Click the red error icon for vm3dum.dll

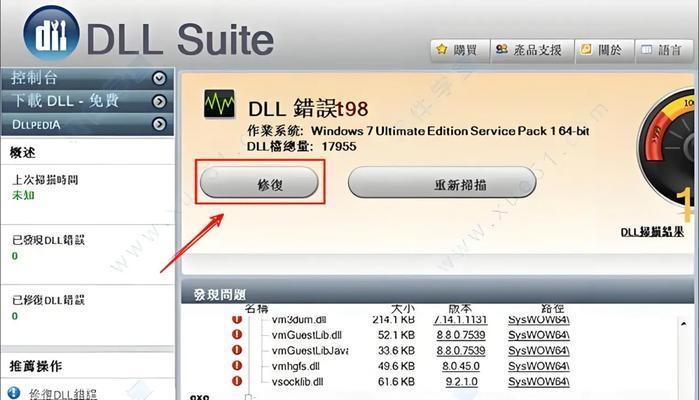[237, 319]
